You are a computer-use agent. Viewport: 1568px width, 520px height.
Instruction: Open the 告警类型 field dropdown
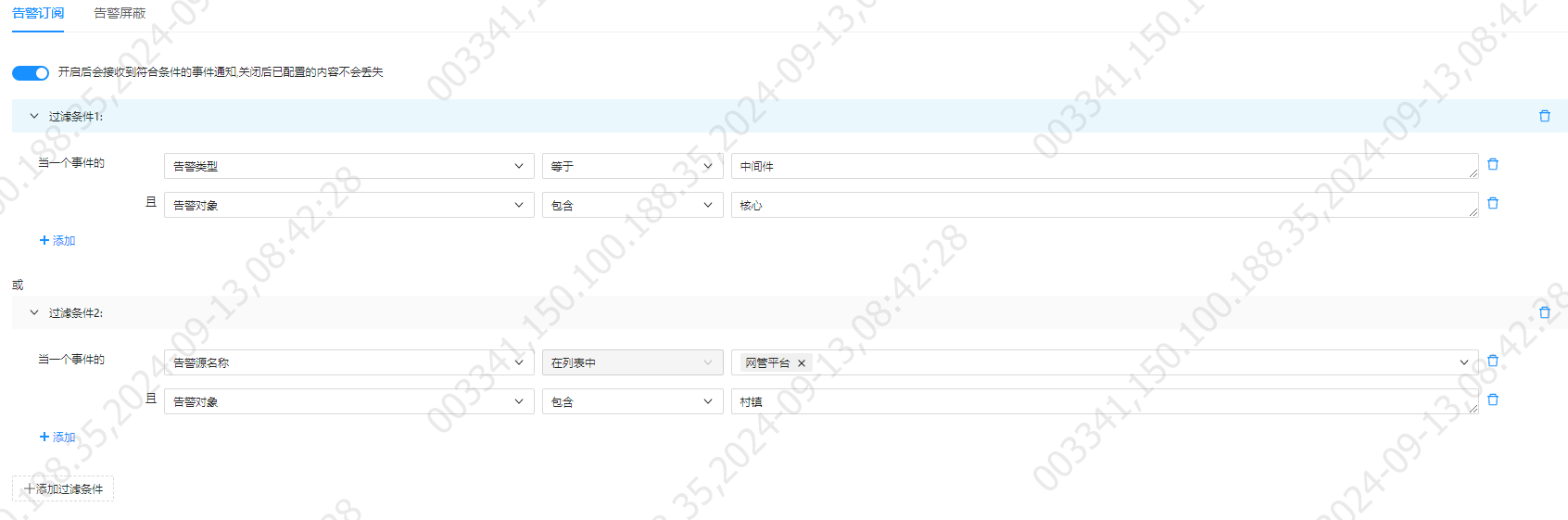click(x=349, y=166)
